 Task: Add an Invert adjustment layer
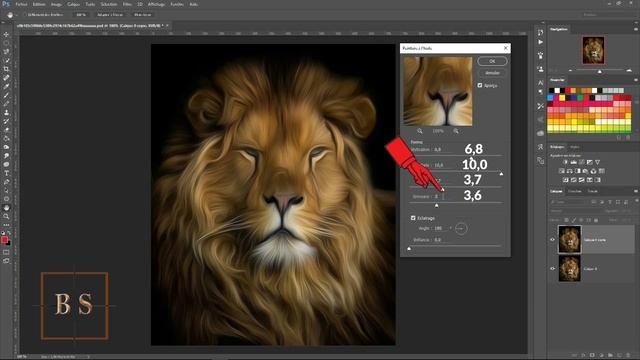tap(566, 180)
